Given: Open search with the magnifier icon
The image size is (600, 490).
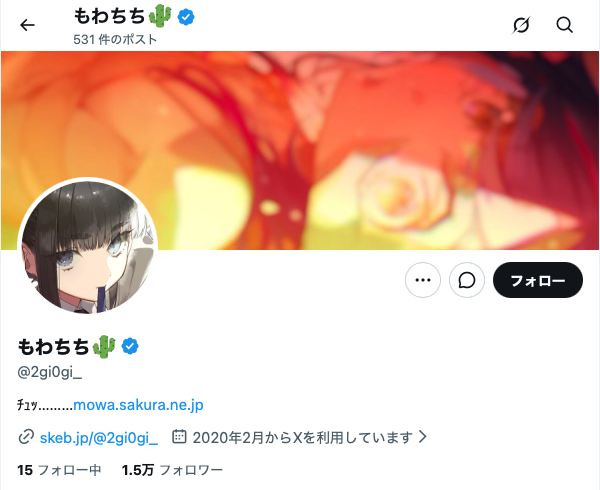Looking at the screenshot, I should (564, 25).
